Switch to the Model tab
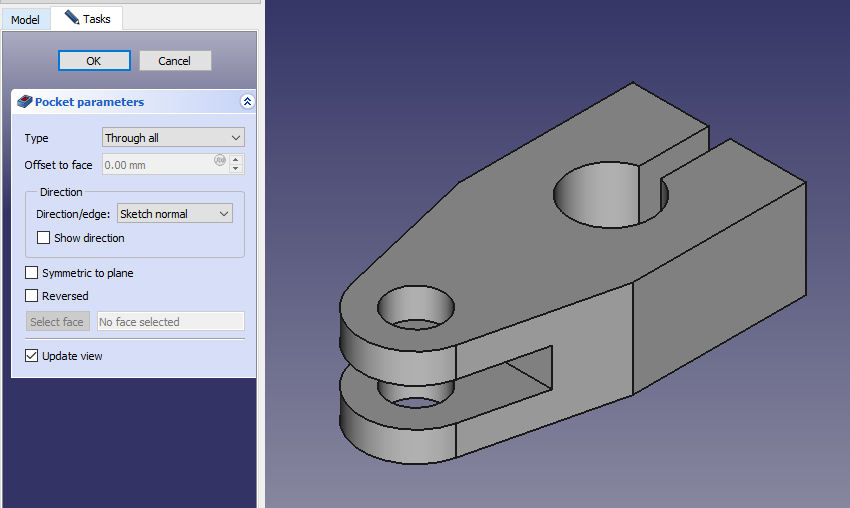This screenshot has width=850, height=508. 25,20
